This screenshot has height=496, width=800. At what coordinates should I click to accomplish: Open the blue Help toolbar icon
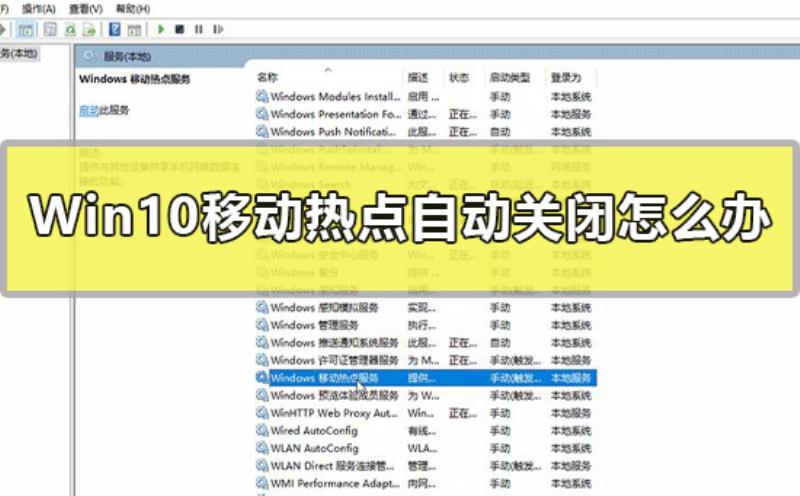[115, 30]
